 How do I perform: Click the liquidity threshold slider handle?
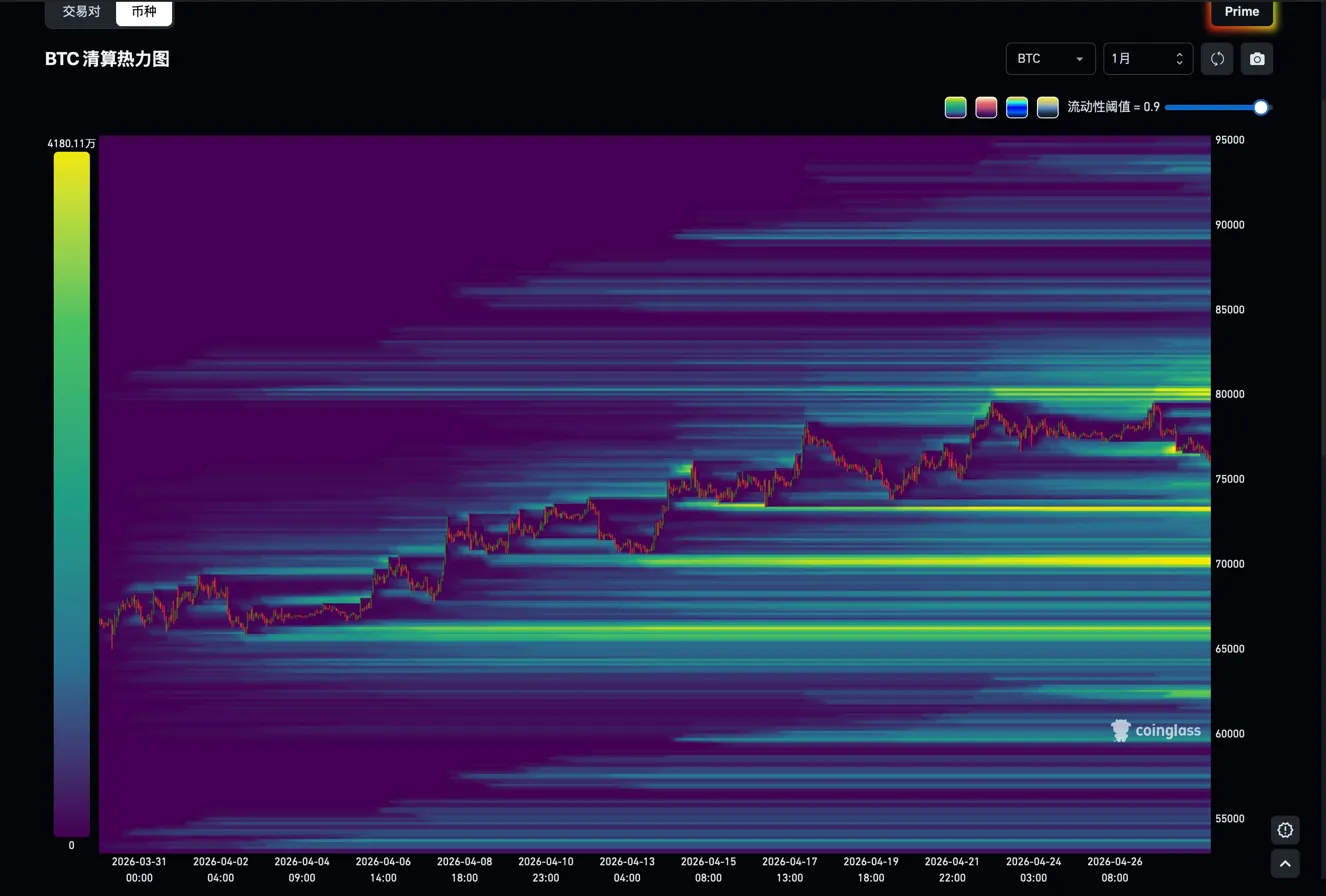[1262, 107]
